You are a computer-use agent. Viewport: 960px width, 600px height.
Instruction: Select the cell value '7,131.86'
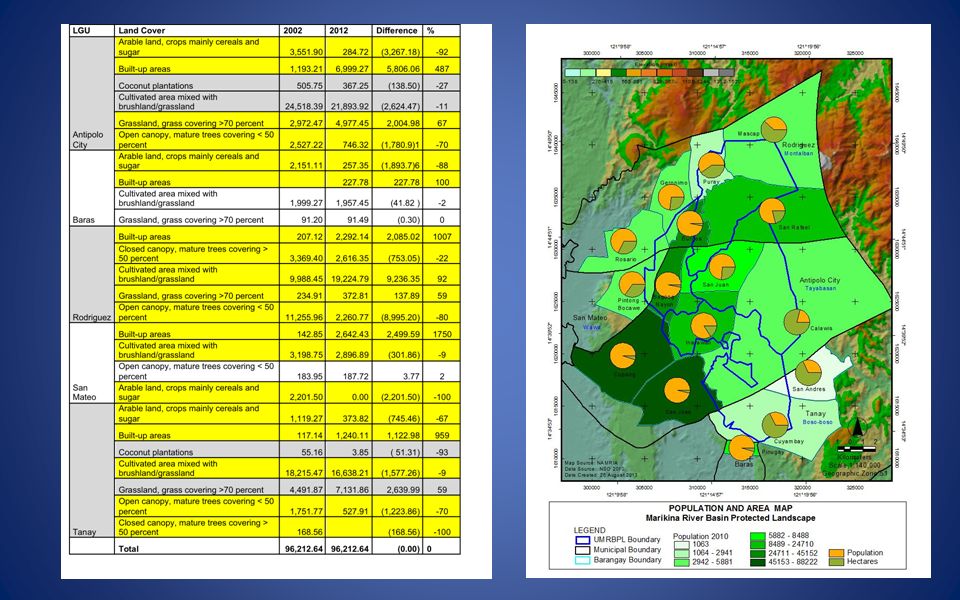[352, 490]
